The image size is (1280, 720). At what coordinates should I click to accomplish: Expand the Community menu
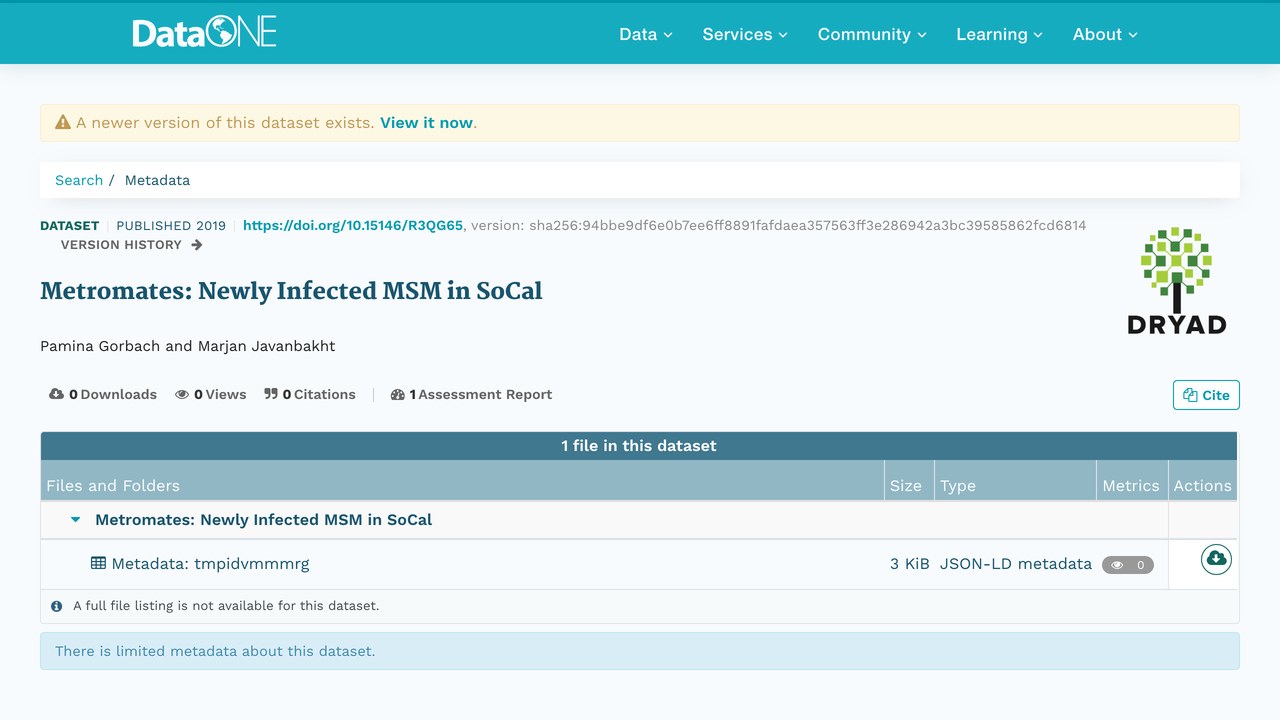(872, 34)
